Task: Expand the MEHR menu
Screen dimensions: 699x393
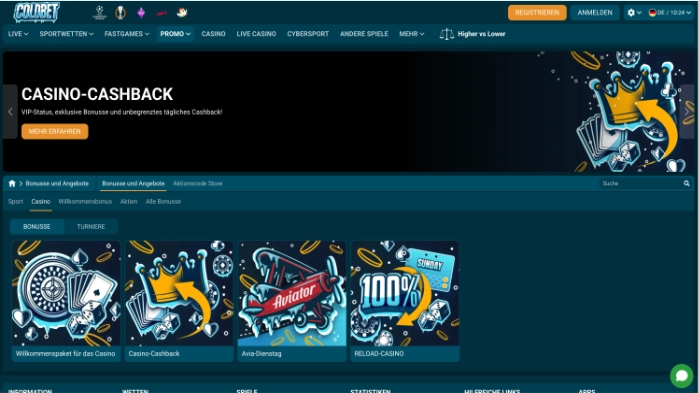Action: (x=411, y=34)
